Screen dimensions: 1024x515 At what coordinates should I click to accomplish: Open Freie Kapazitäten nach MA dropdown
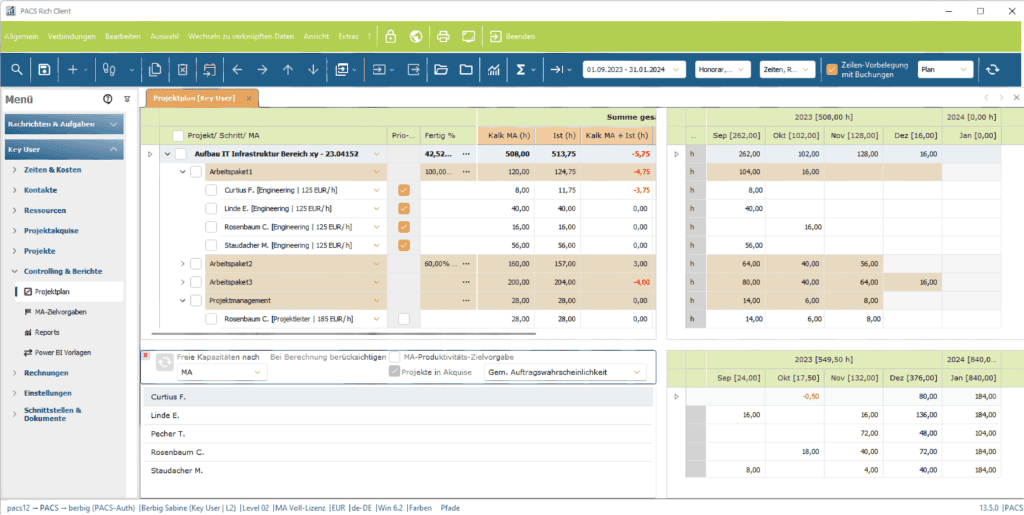[222, 372]
